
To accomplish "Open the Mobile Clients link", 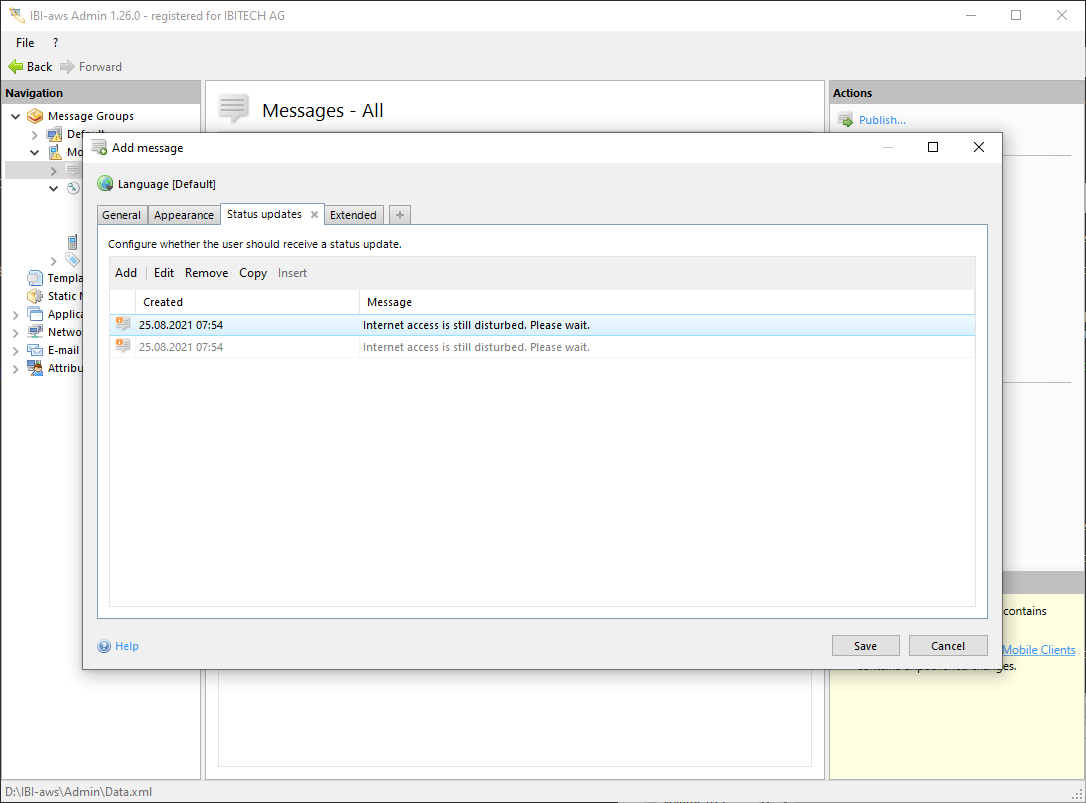I will pyautogui.click(x=1039, y=650).
